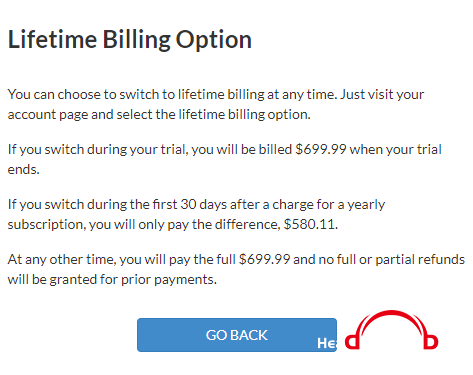This screenshot has width=473, height=375.
Task: Click the right earcup of the headphones logo
Action: click(x=431, y=342)
